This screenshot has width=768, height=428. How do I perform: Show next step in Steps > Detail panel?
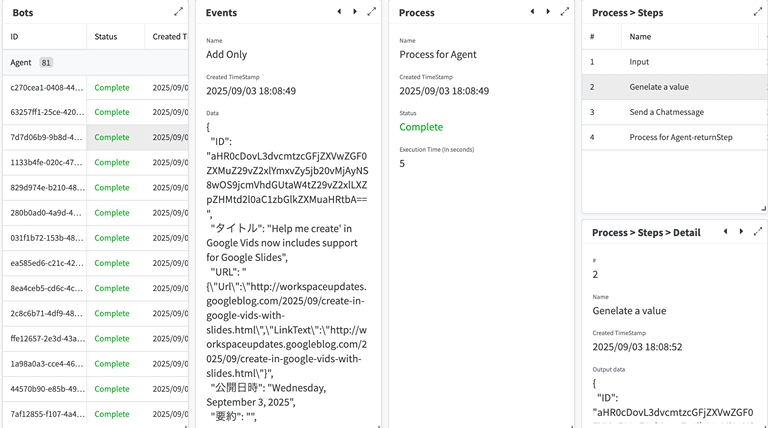[x=741, y=232]
